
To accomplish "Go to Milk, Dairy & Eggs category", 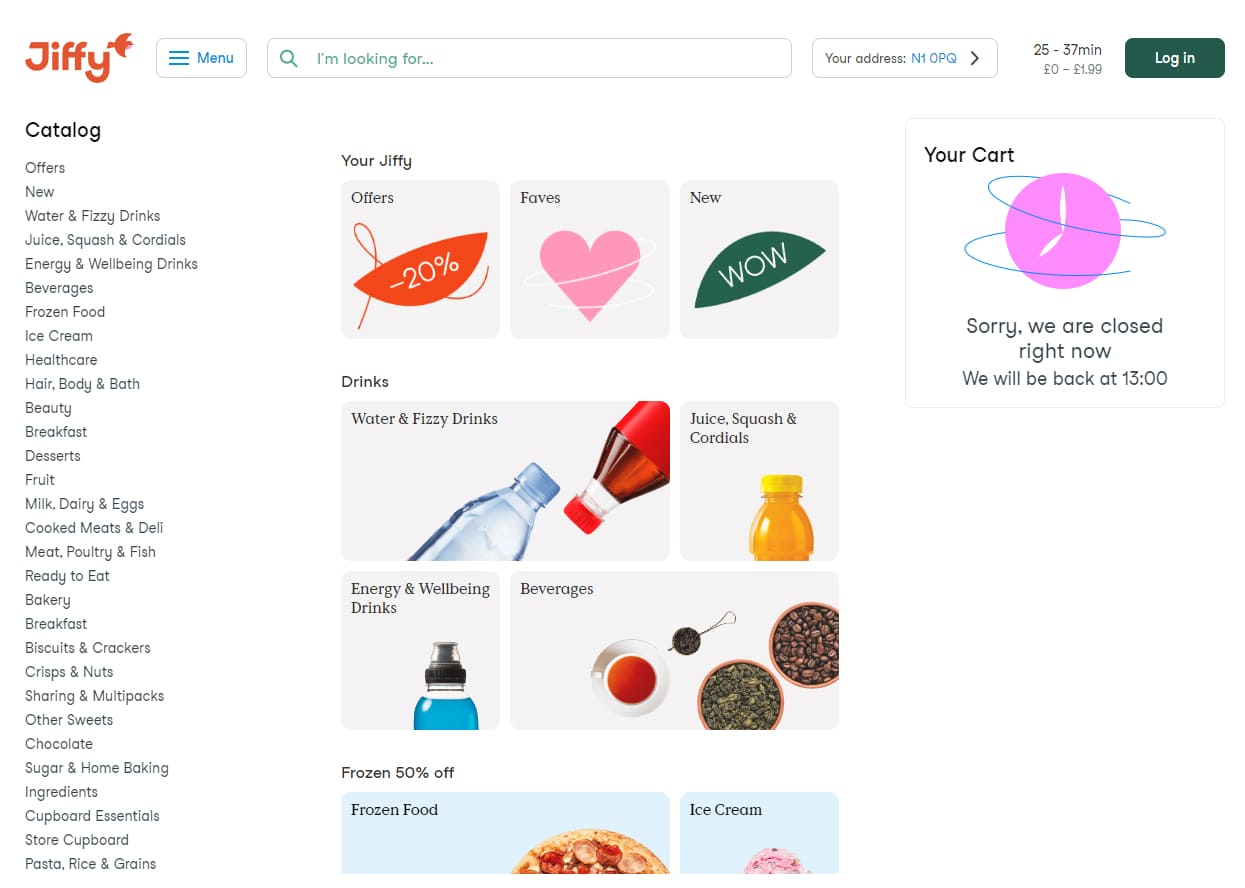I will pos(84,504).
